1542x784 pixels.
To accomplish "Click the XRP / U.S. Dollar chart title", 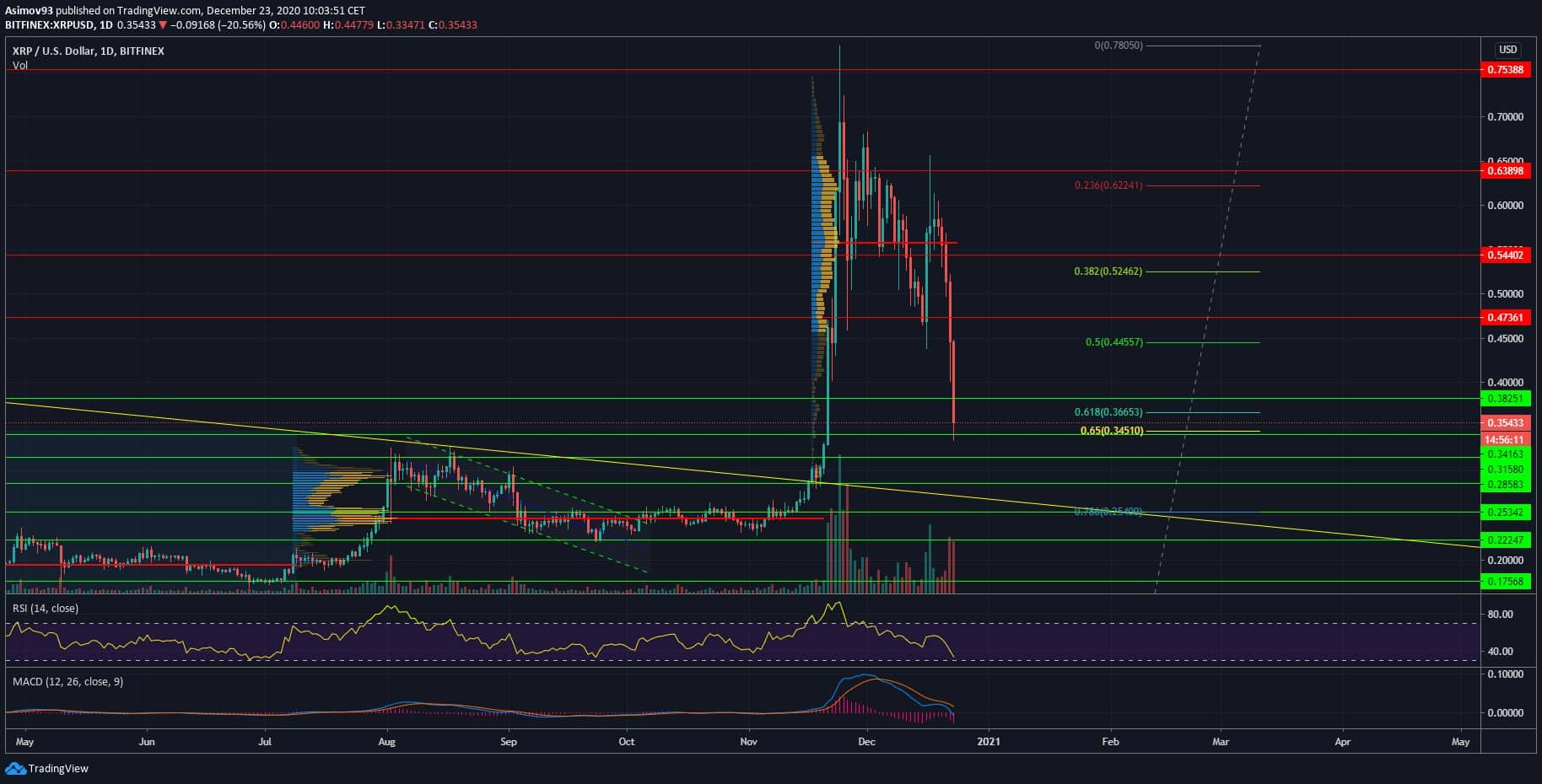I will click(x=88, y=51).
